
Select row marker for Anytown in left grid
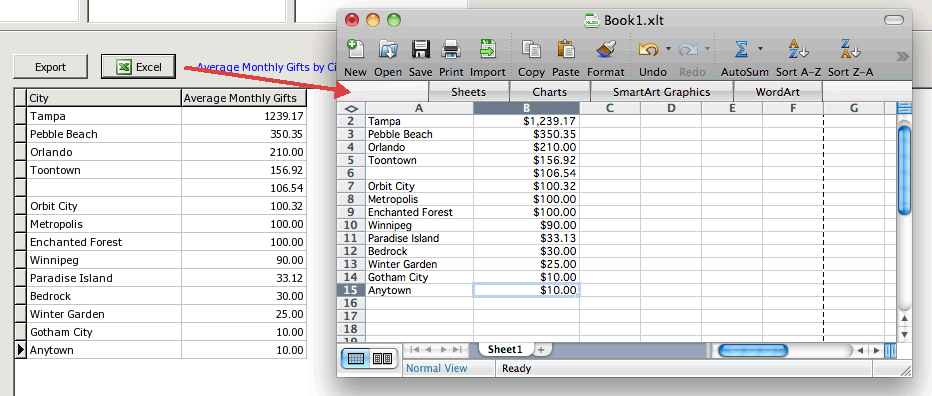[x=21, y=350]
